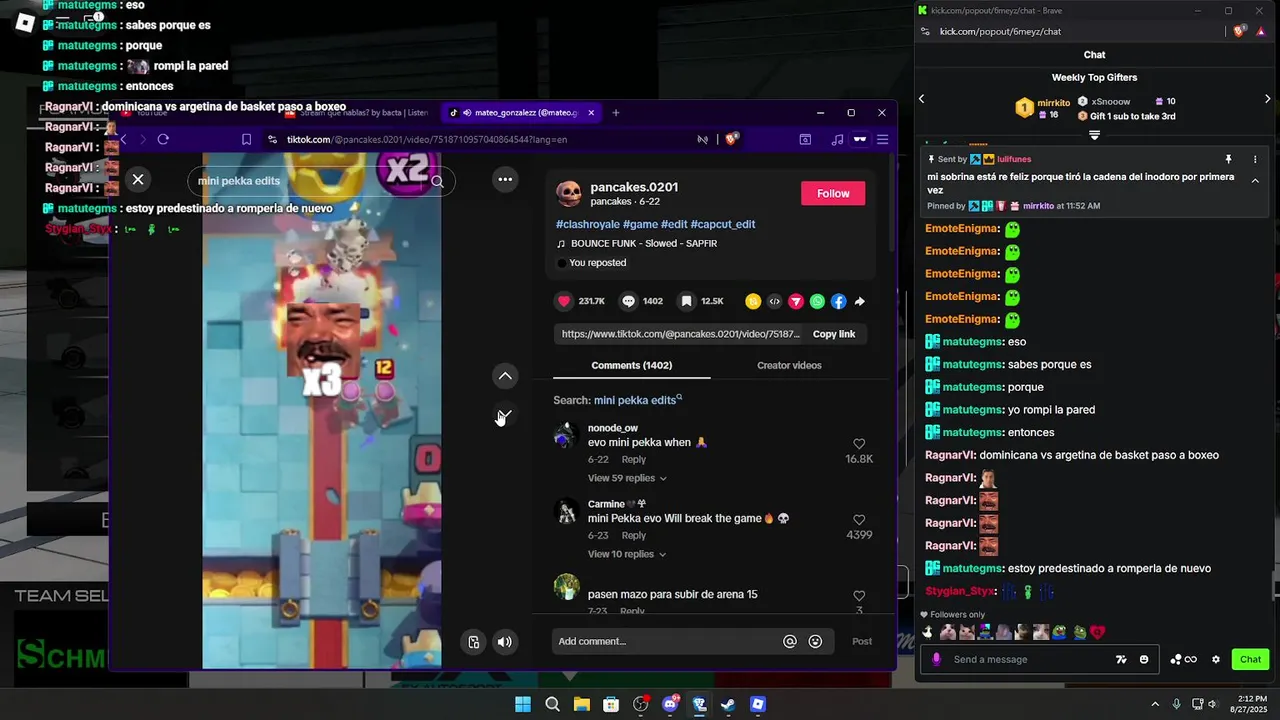Mute the TikTok video sound

click(x=505, y=642)
